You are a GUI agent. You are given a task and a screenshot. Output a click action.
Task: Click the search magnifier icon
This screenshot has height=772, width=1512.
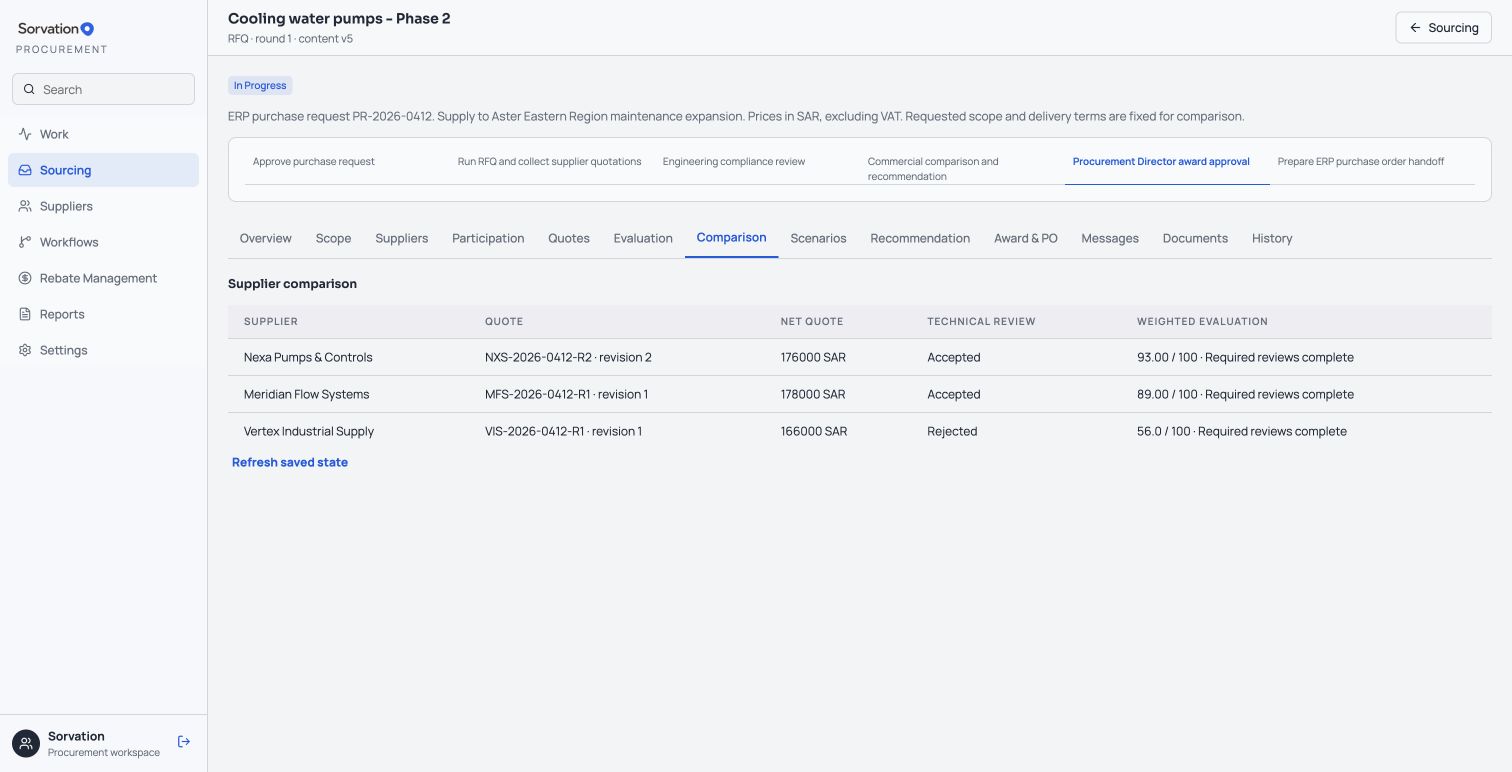pyautogui.click(x=29, y=89)
